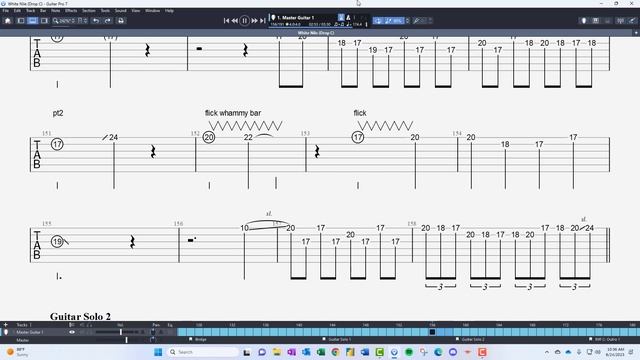This screenshot has height=360, width=640.
Task: Open the Sound menu
Action: coord(120,11)
